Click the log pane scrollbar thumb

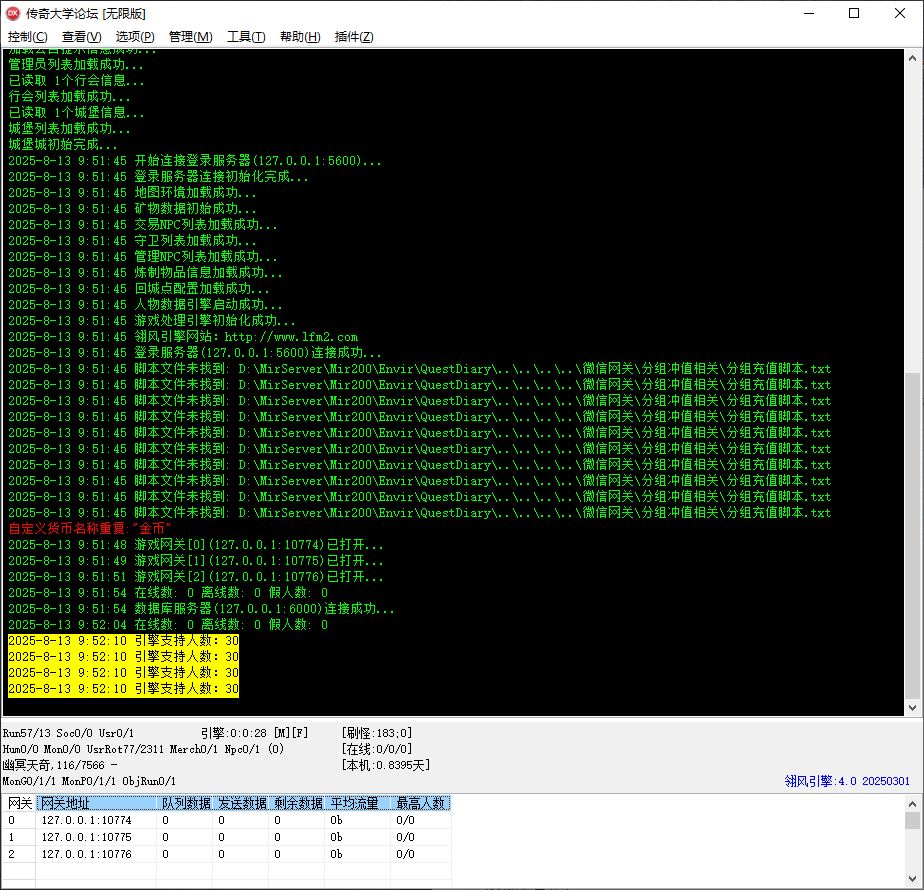912,534
